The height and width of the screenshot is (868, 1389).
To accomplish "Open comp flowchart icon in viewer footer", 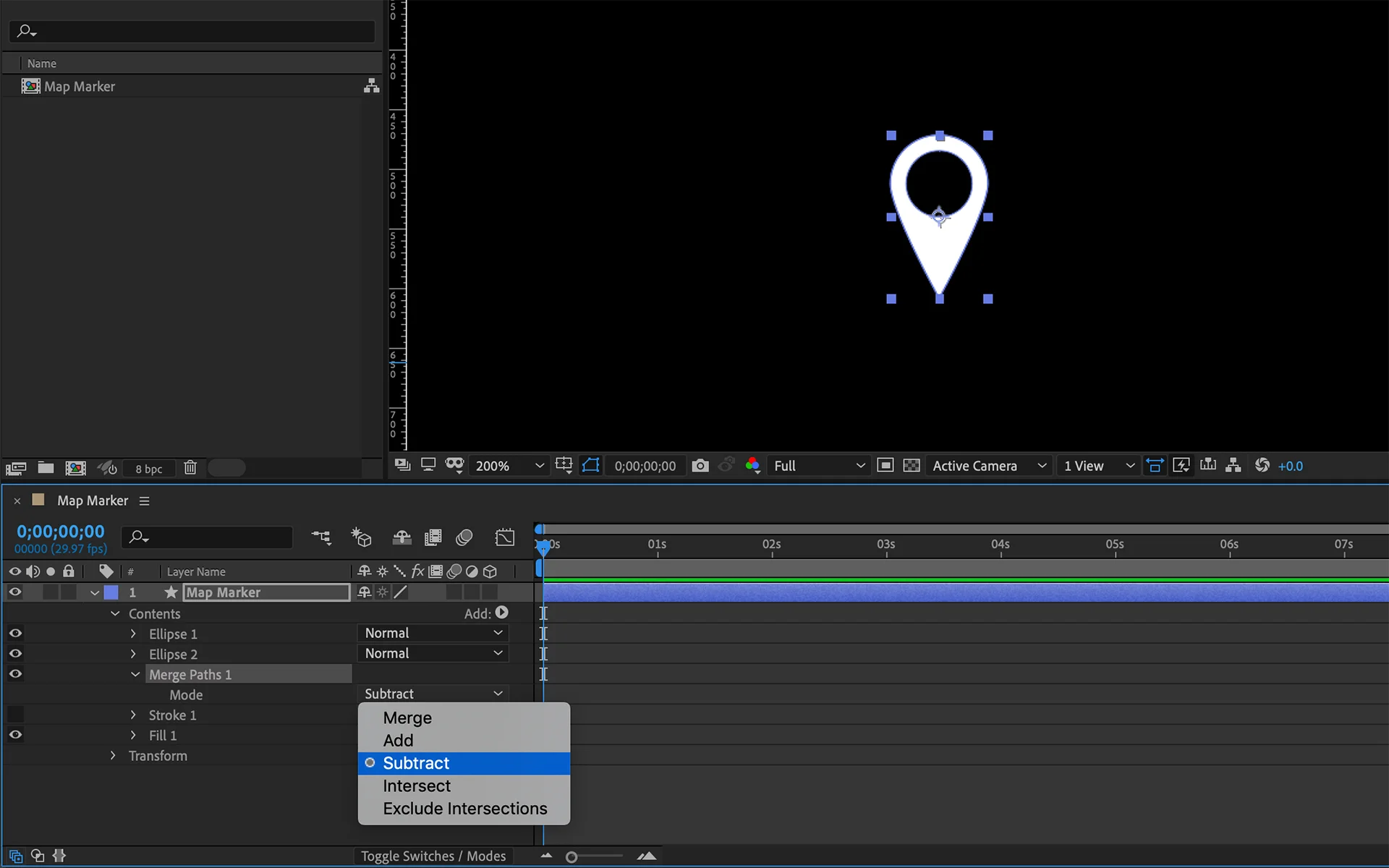I will [1233, 465].
